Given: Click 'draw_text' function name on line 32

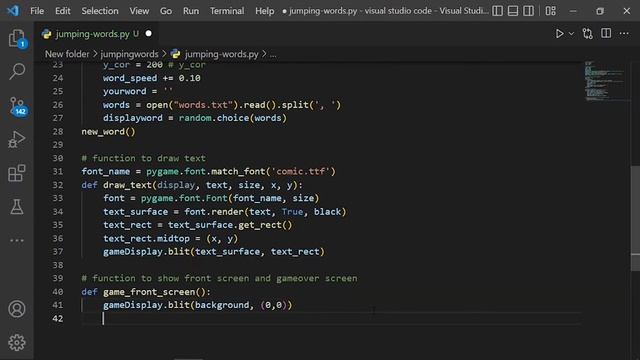Looking at the screenshot, I should [x=127, y=185].
